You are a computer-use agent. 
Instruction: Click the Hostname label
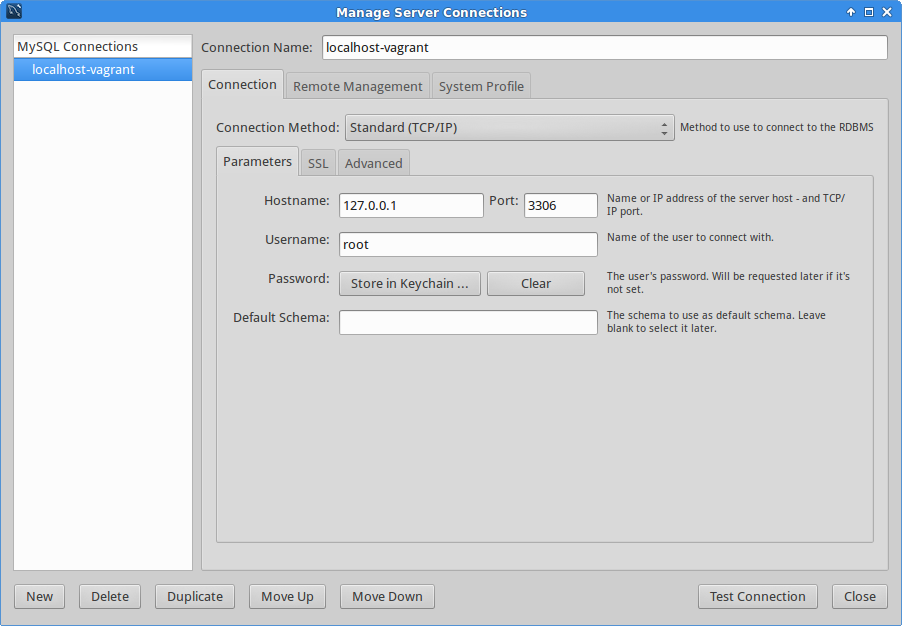point(297,201)
